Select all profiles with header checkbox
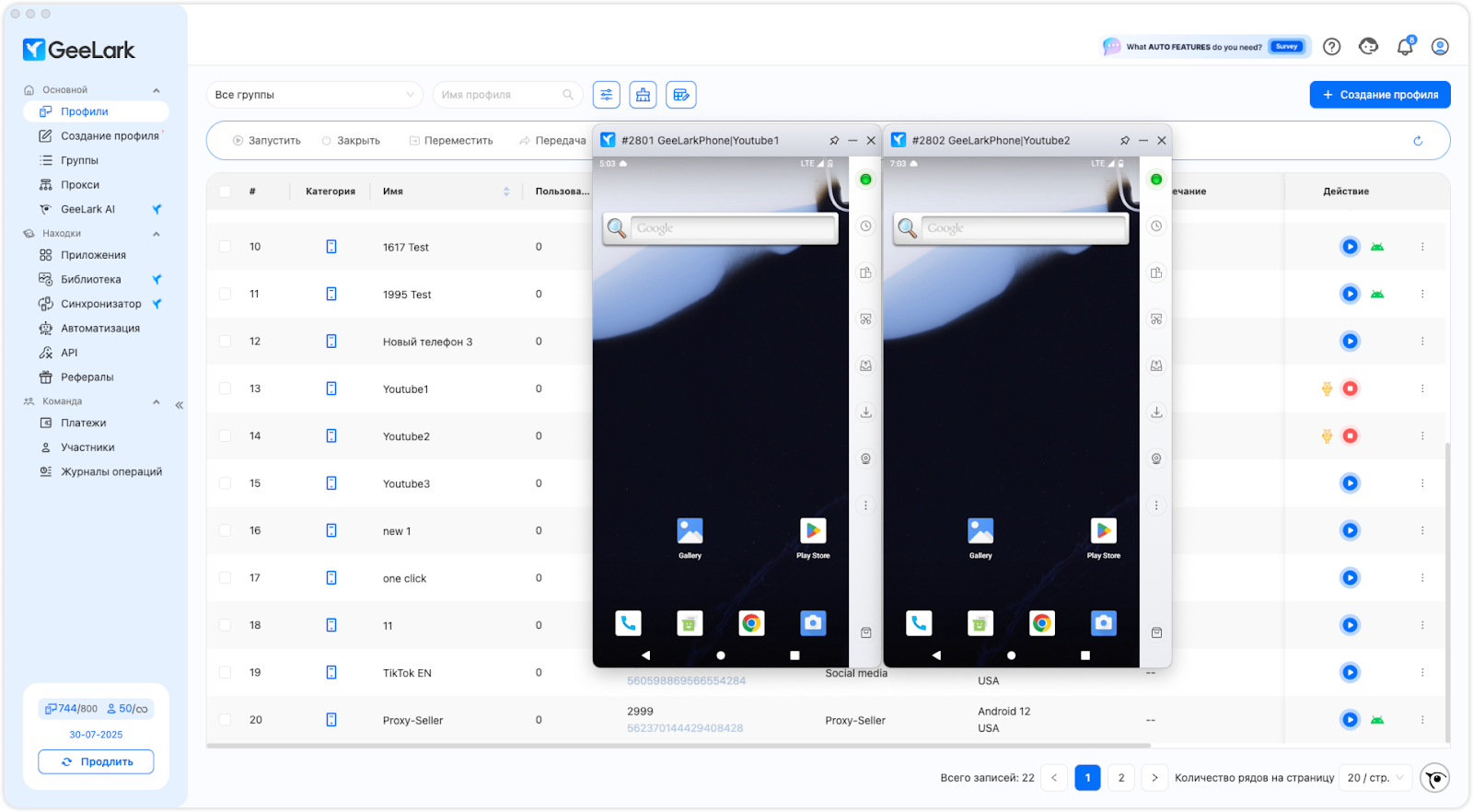 coord(226,191)
